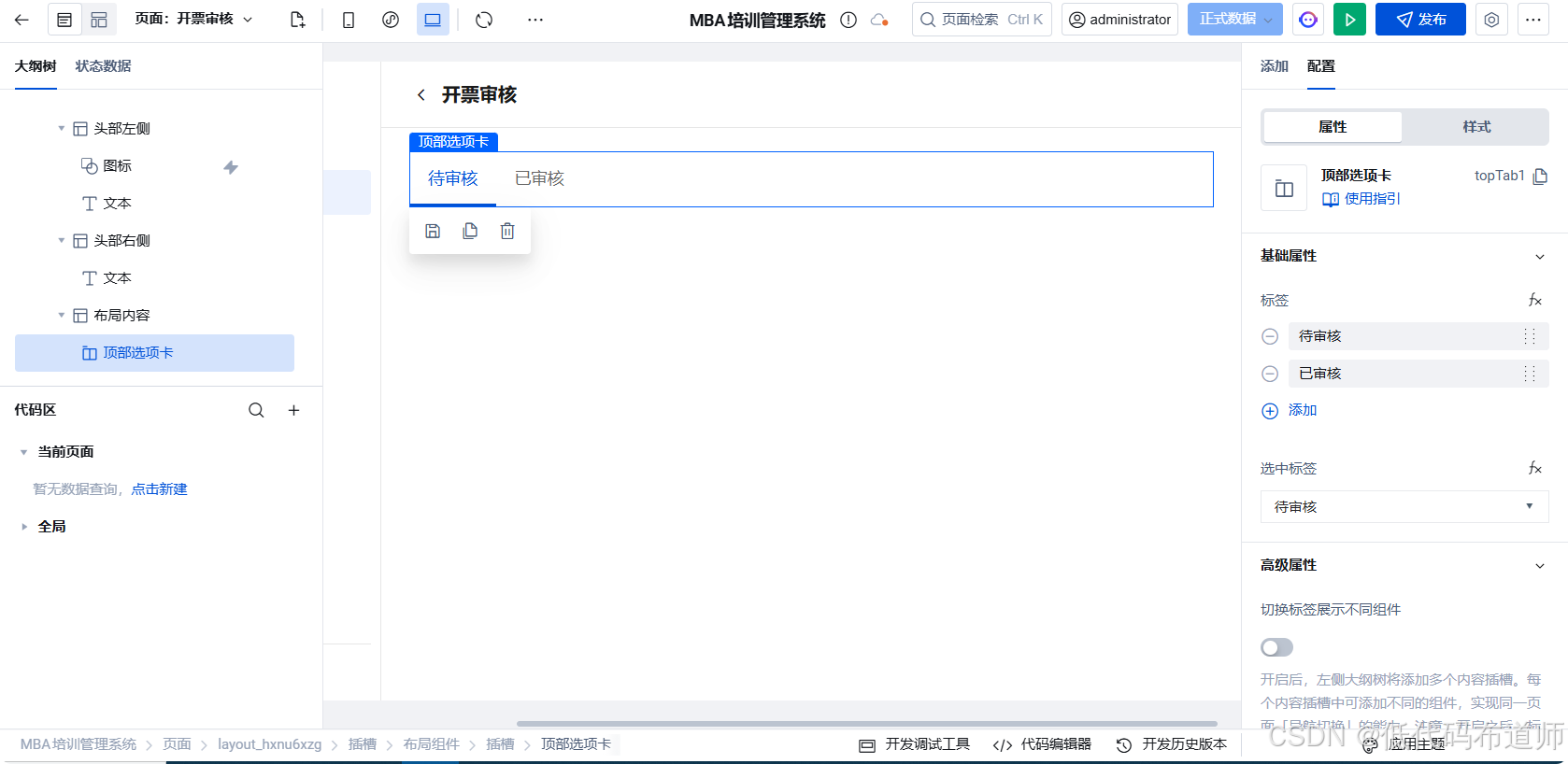Image resolution: width=1568 pixels, height=764 pixels.
Task: Click the refresh circular arrows icon
Action: pos(484,20)
